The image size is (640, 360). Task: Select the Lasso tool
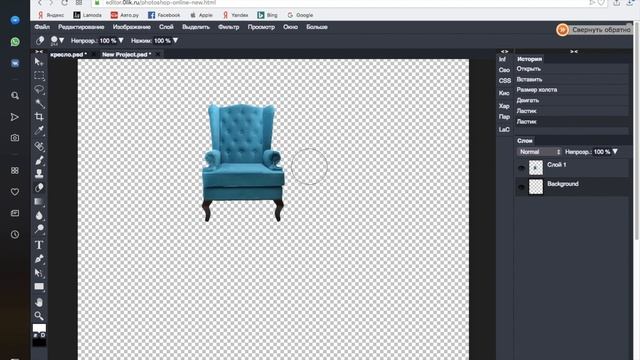pos(39,89)
